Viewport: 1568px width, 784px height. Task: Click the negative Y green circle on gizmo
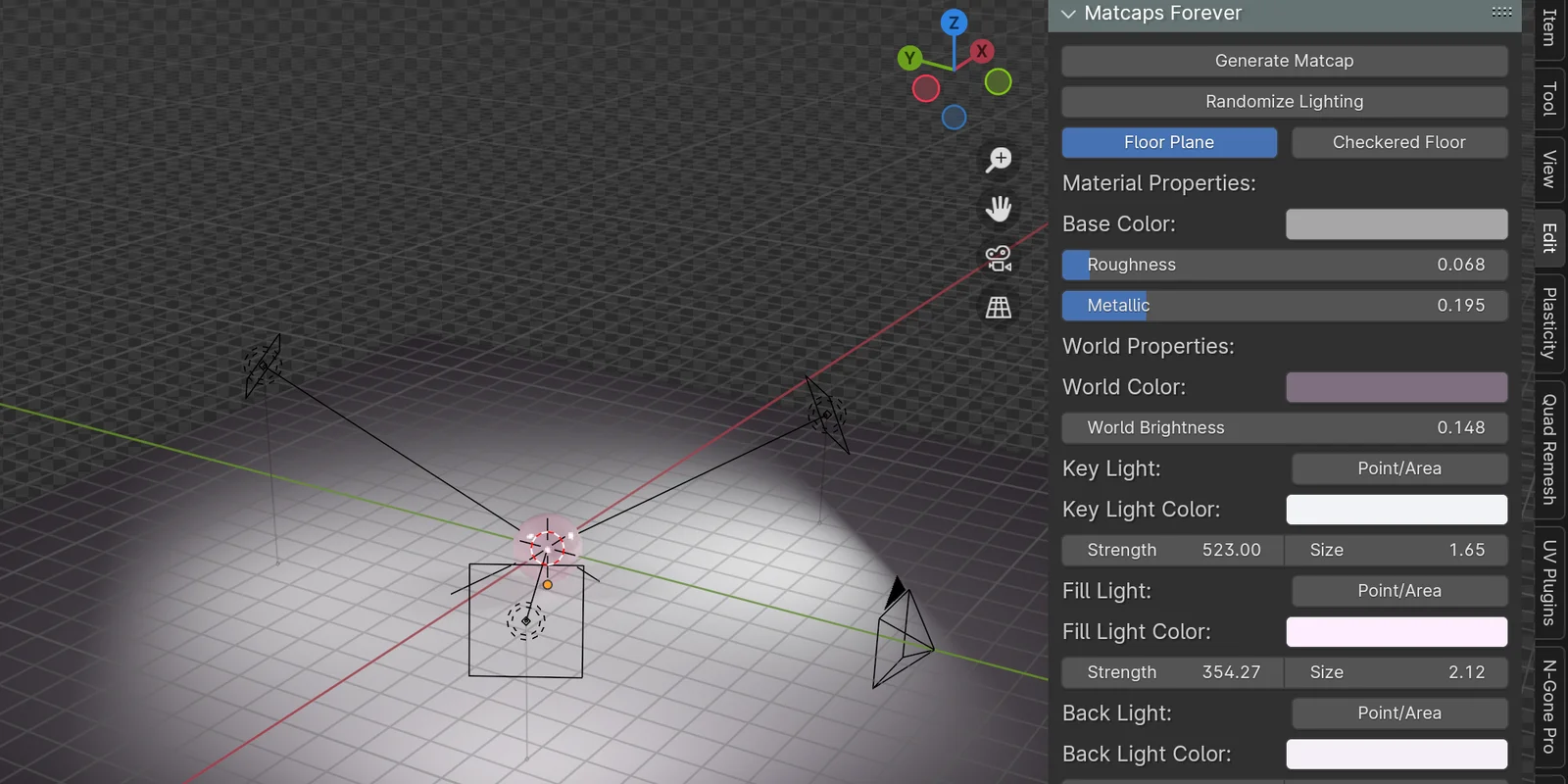998,82
